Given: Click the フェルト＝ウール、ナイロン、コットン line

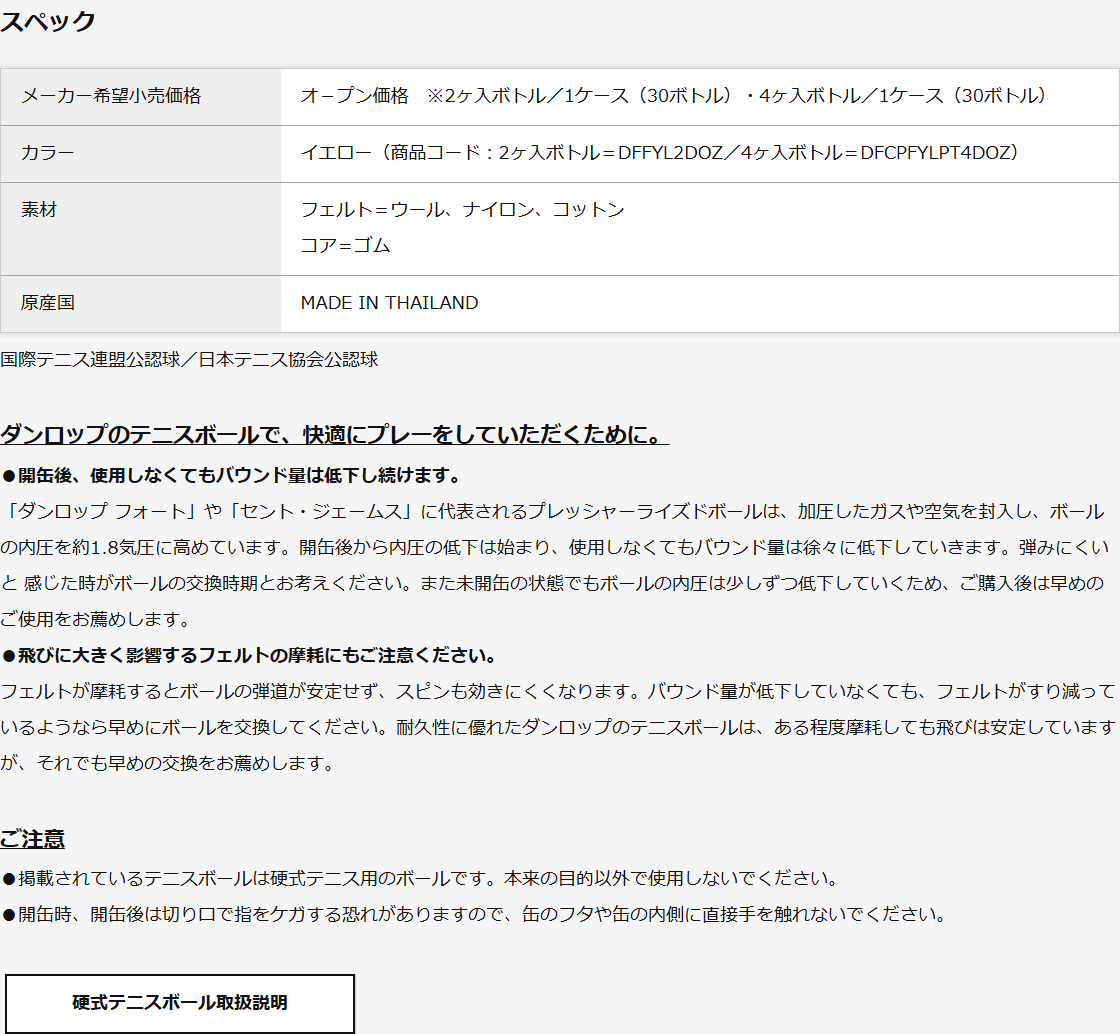Looking at the screenshot, I should 463,209.
